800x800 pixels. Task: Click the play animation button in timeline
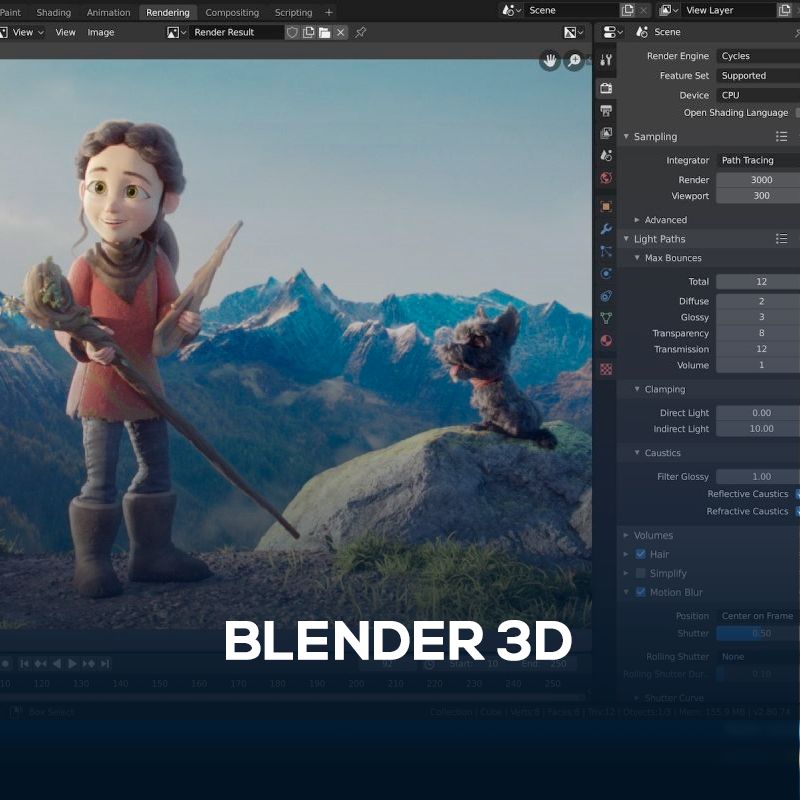pos(72,663)
